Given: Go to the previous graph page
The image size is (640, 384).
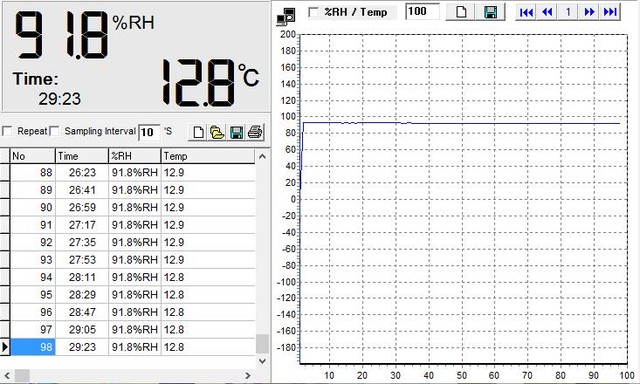Looking at the screenshot, I should (547, 12).
